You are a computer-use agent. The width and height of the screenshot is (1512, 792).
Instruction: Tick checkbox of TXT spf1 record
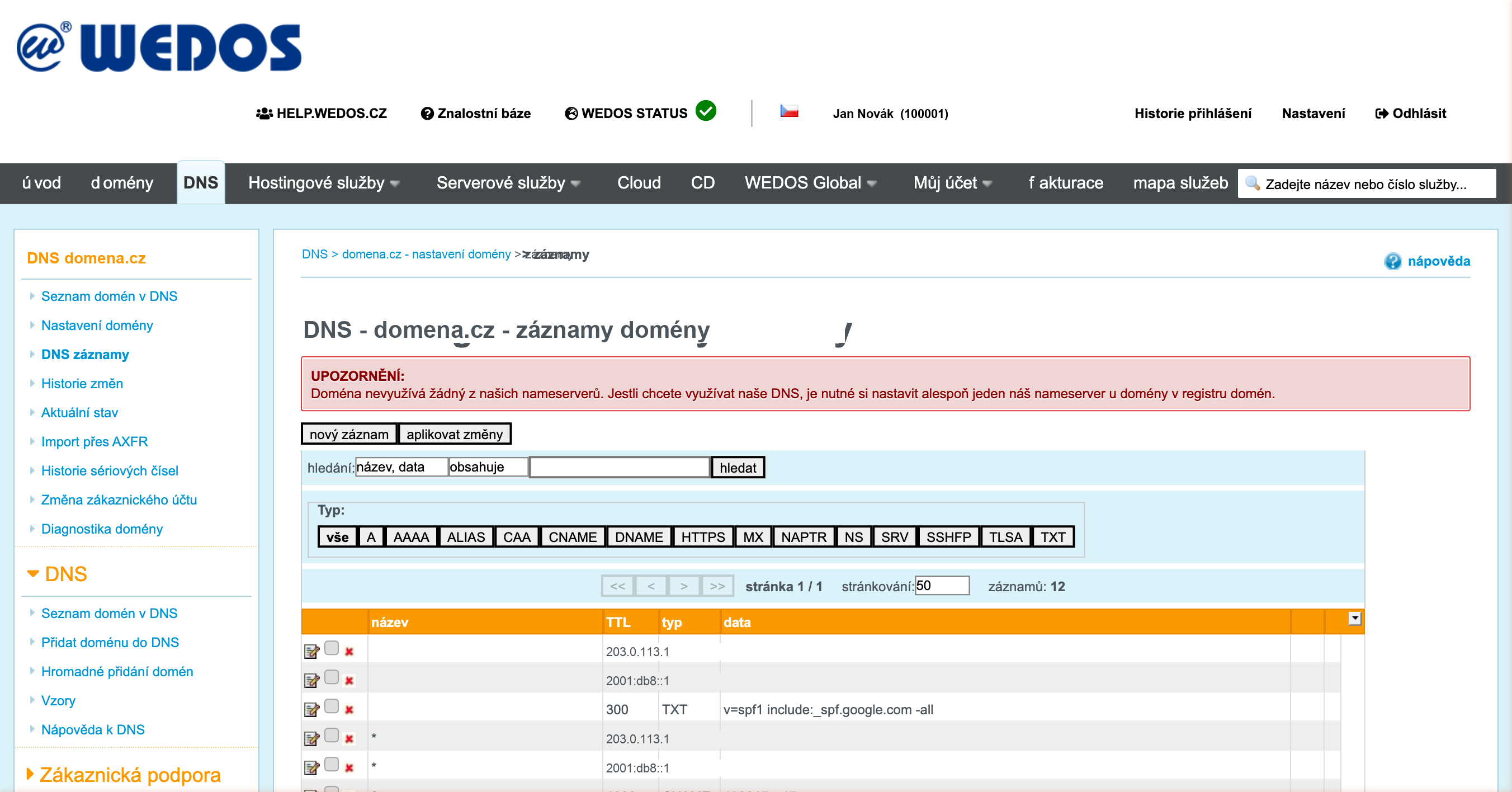point(332,706)
